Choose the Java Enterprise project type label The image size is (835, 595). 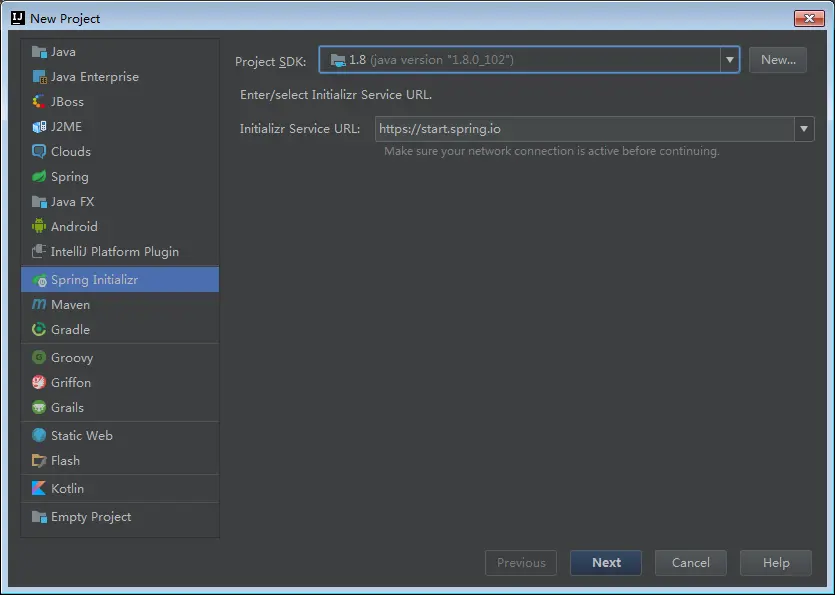pos(95,77)
